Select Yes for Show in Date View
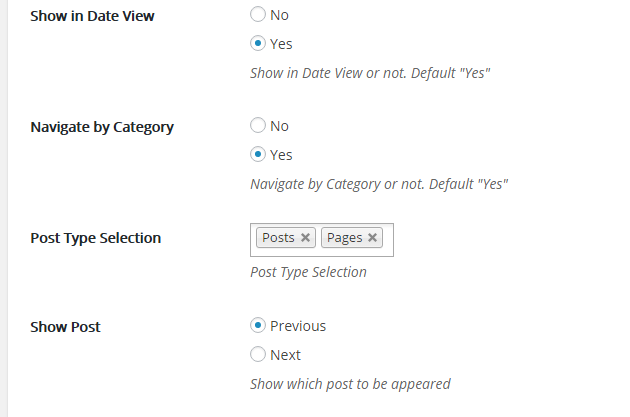 (x=258, y=44)
